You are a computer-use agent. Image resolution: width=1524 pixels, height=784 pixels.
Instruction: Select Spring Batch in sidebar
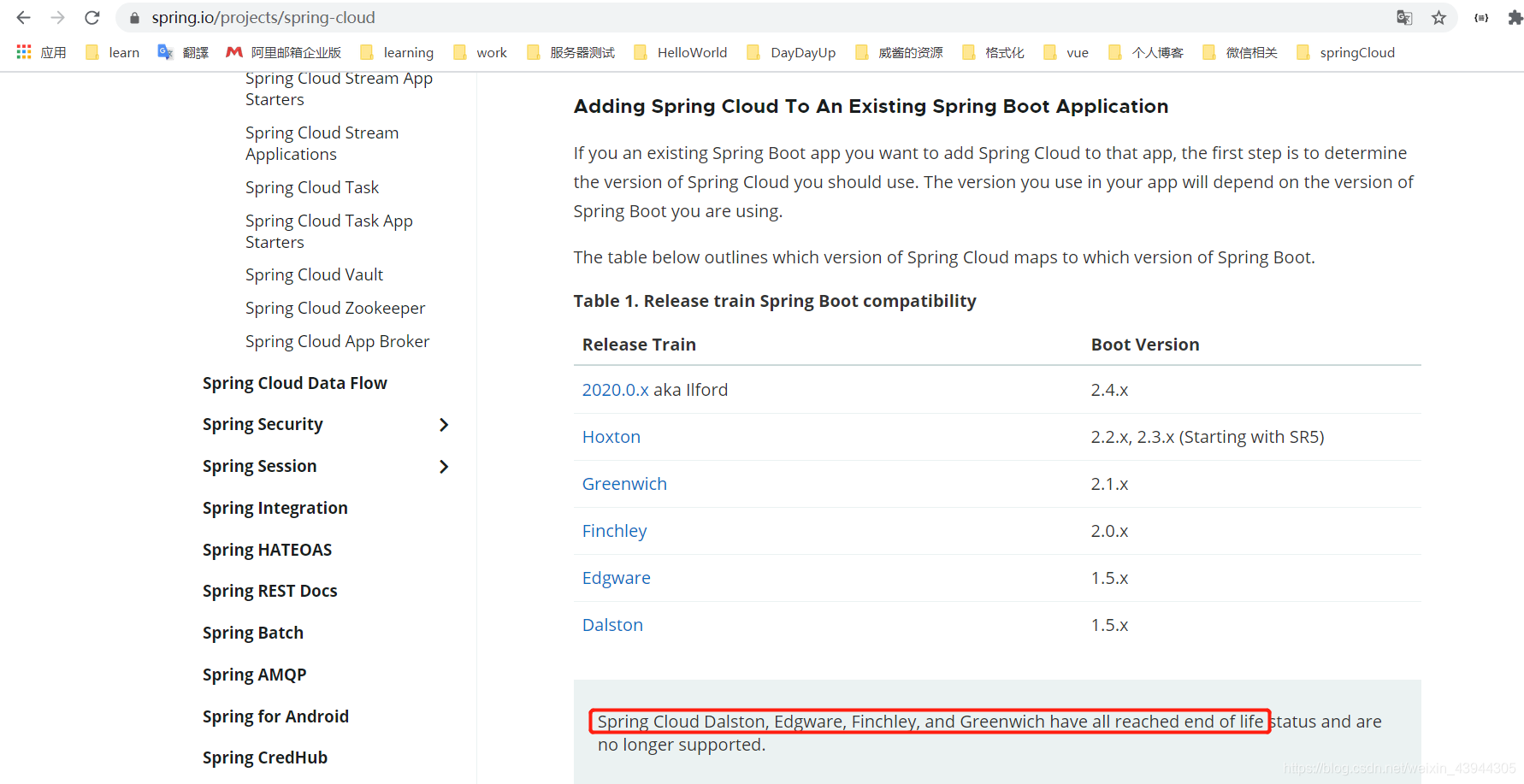pos(252,633)
